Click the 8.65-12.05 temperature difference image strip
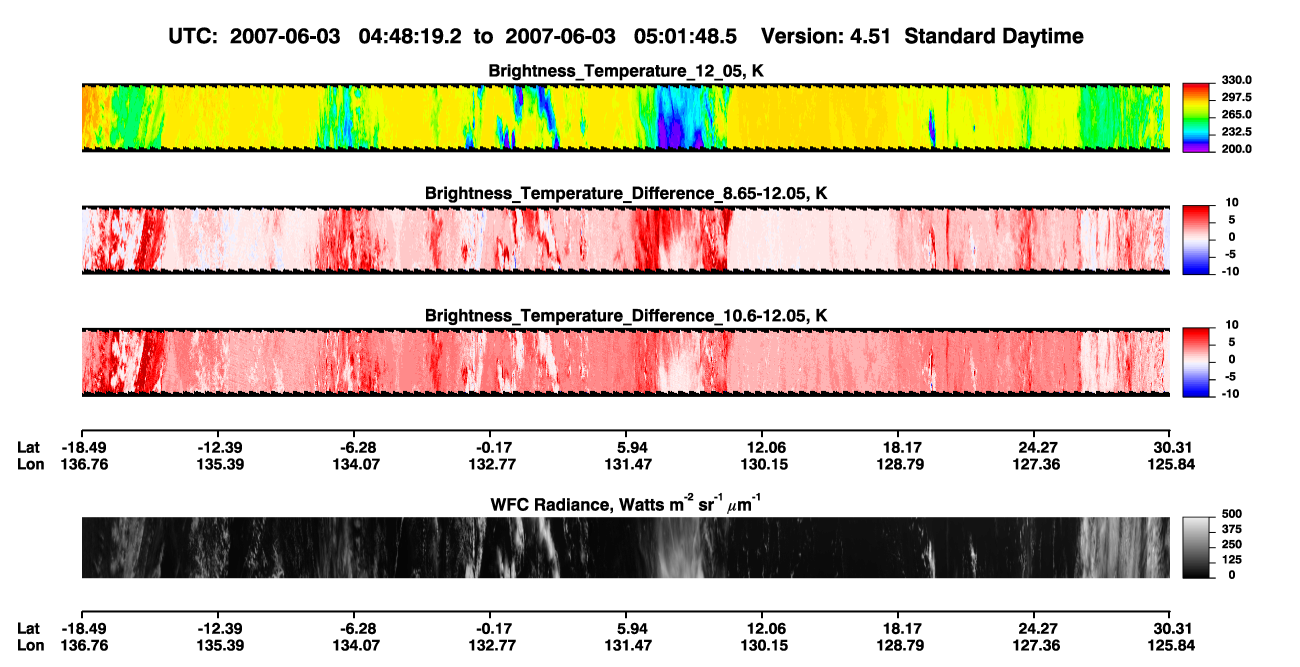This screenshot has width=1300, height=667. pyautogui.click(x=625, y=239)
